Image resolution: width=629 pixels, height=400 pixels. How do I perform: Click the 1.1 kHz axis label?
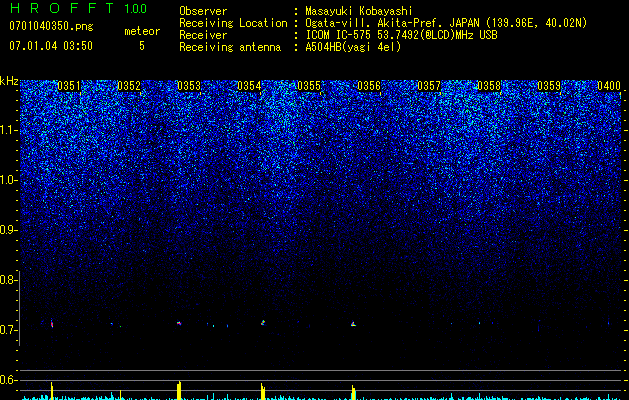pos(8,130)
